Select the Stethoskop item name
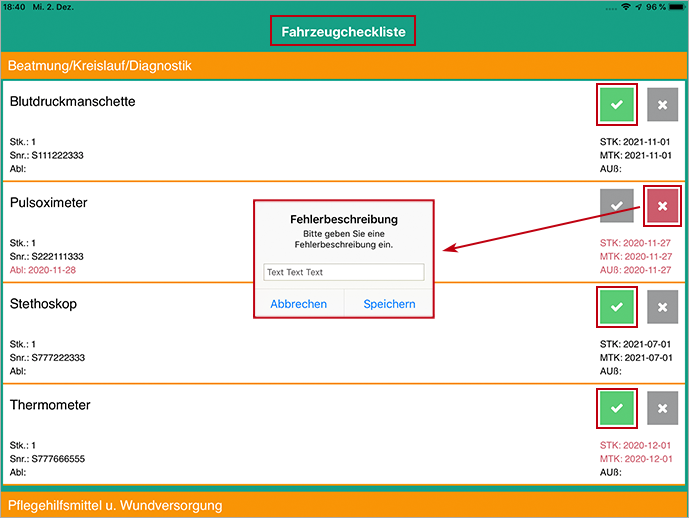This screenshot has width=689, height=518. point(43,304)
